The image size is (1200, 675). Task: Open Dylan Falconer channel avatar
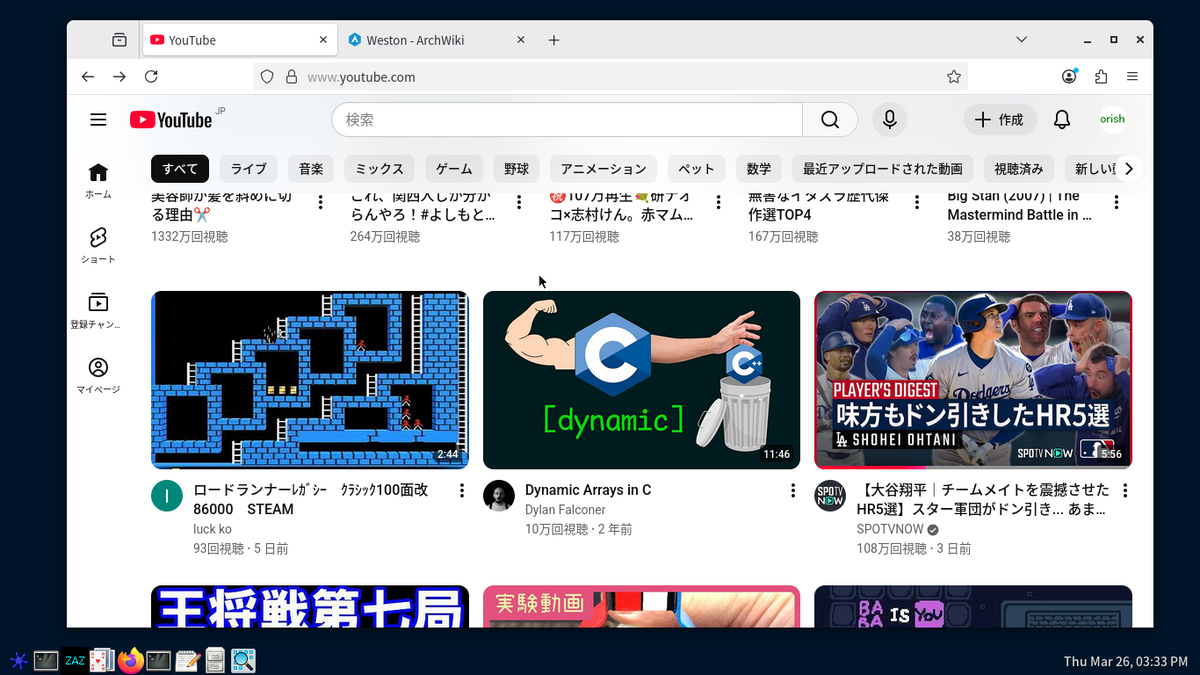point(499,496)
